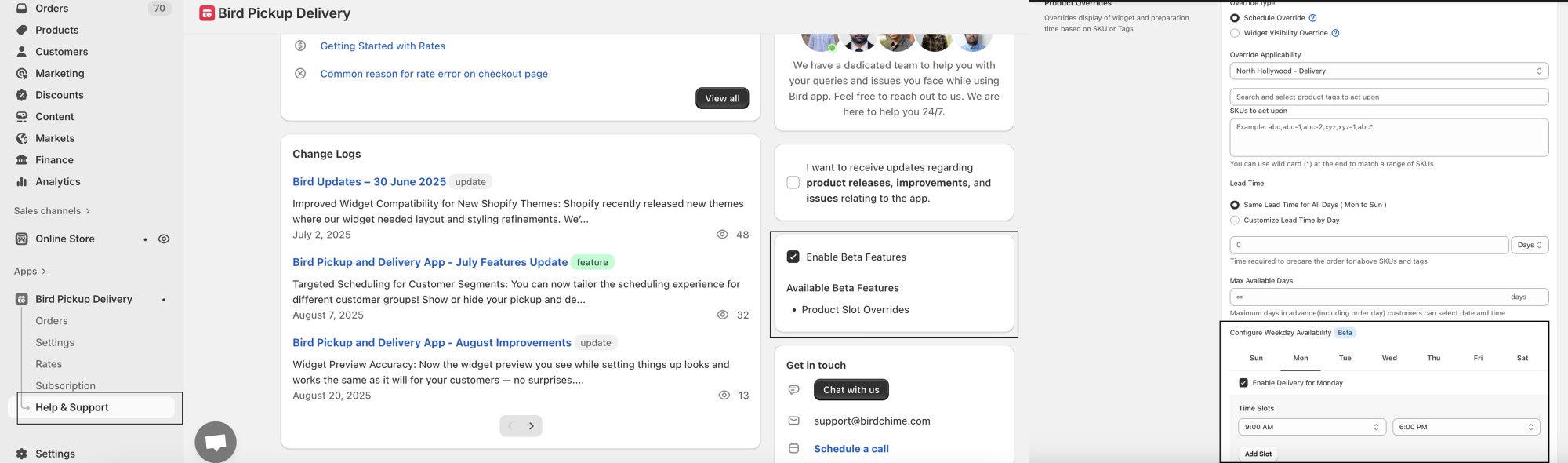Click the View all button
This screenshot has height=463, width=1568.
(722, 98)
